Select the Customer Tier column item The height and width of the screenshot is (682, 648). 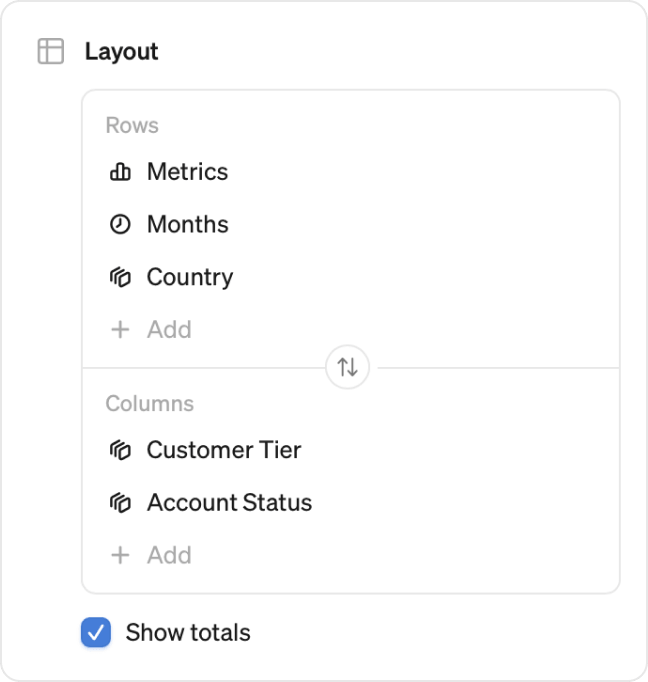pyautogui.click(x=351, y=450)
